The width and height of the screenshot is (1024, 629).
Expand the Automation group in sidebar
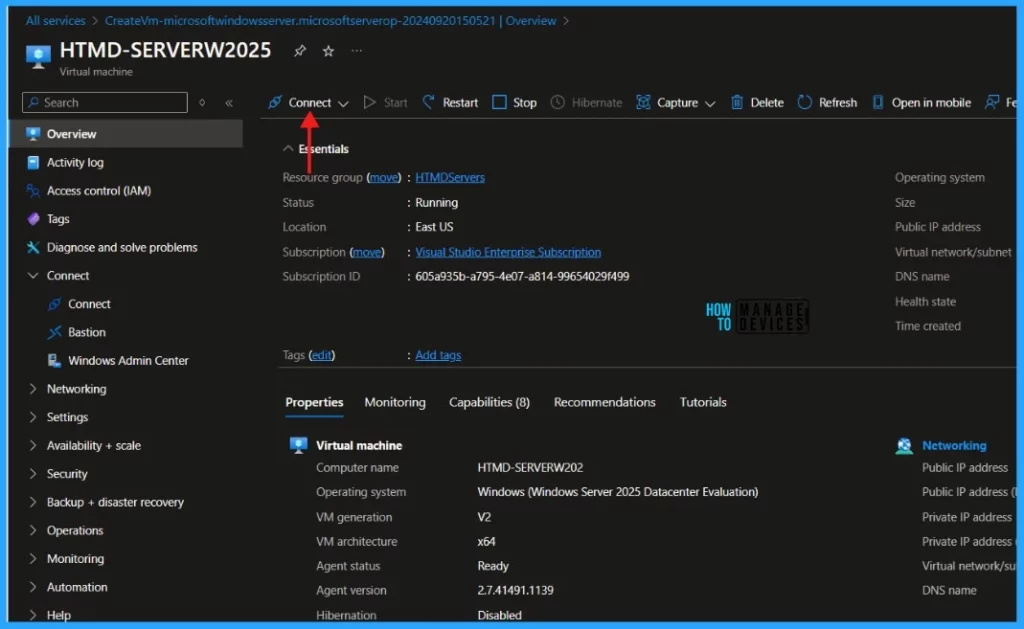pyautogui.click(x=33, y=587)
